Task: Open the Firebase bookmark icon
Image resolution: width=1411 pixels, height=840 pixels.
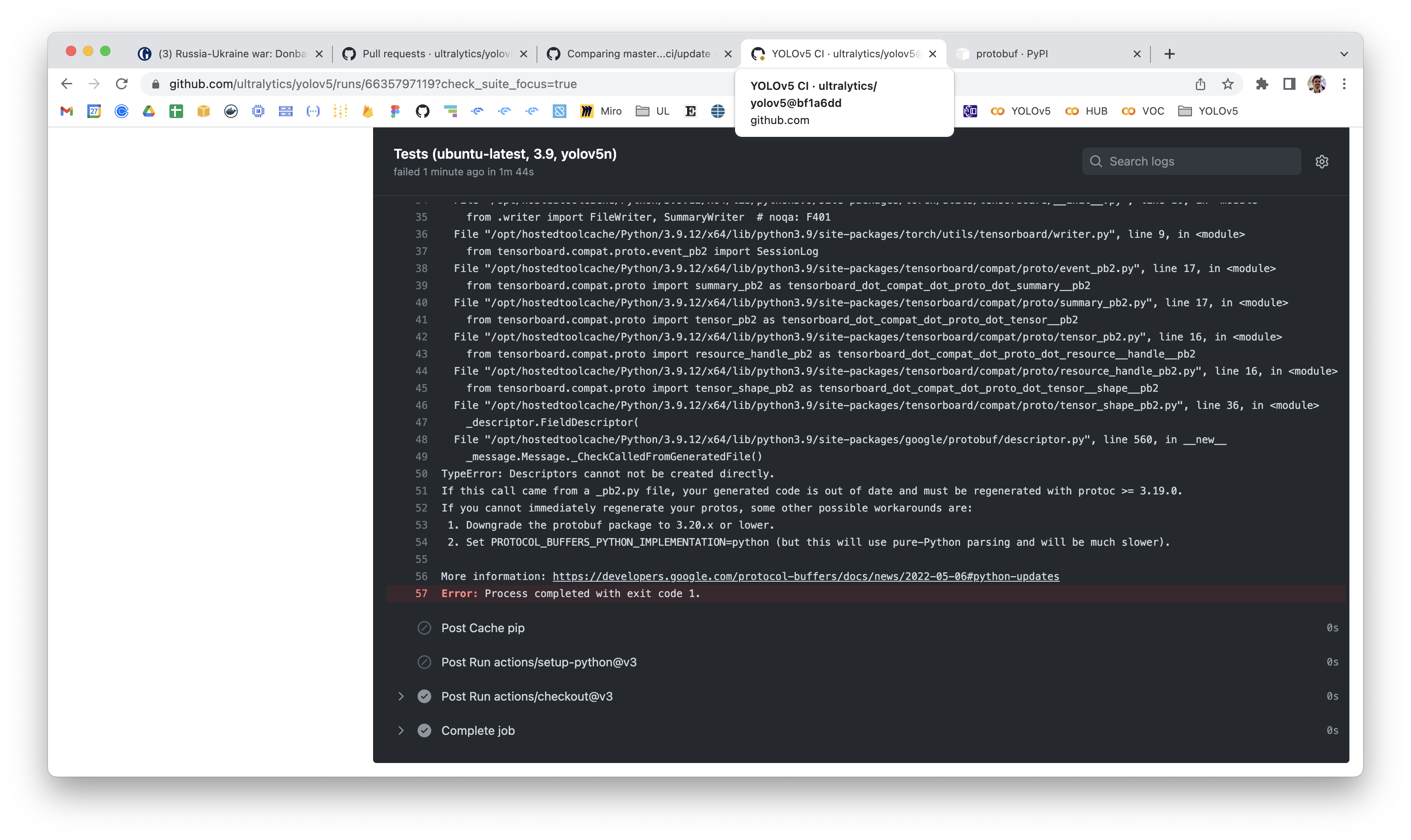Action: 368,111
